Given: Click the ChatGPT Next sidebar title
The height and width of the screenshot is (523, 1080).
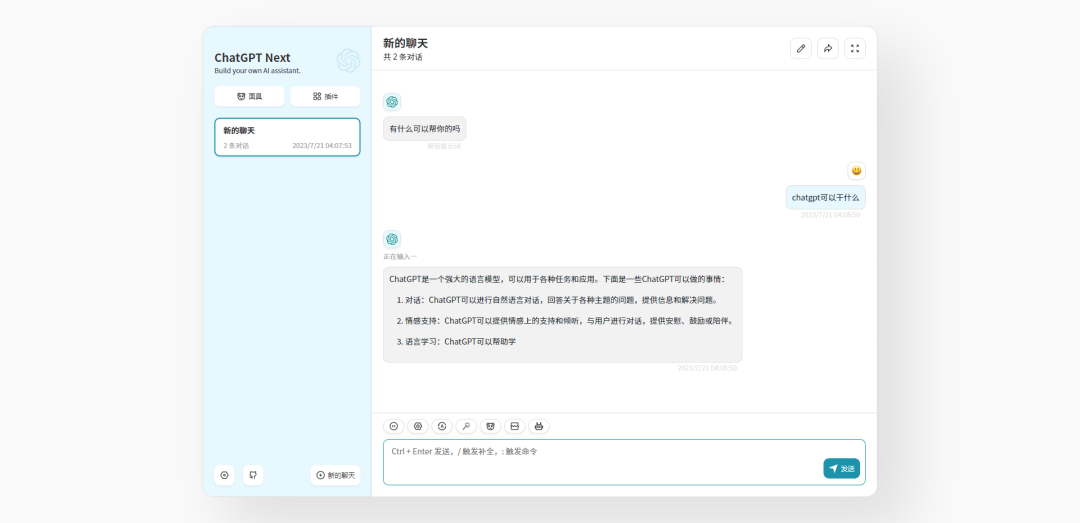Looking at the screenshot, I should coord(252,58).
